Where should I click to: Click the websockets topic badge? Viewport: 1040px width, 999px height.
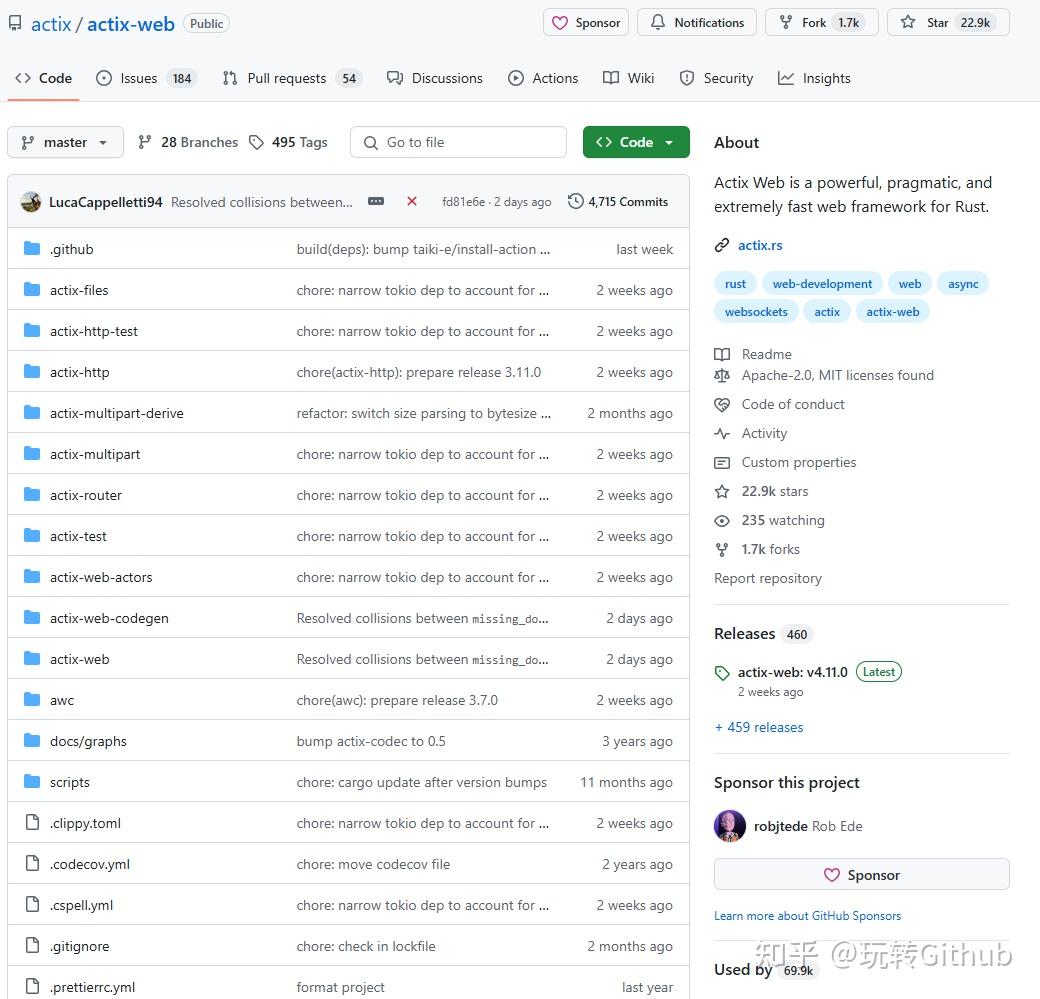(755, 311)
